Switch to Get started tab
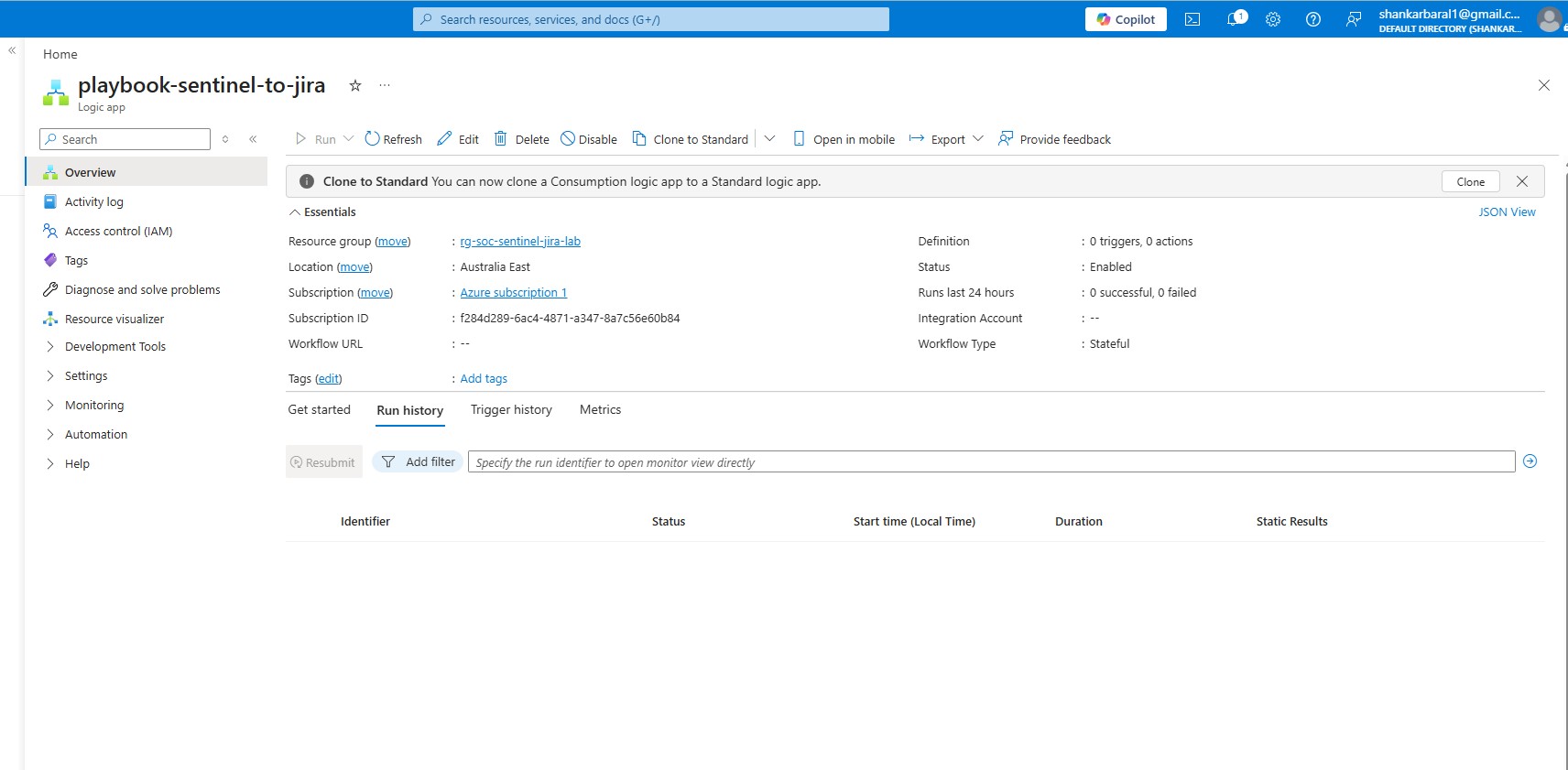The width and height of the screenshot is (1568, 770). pos(319,410)
